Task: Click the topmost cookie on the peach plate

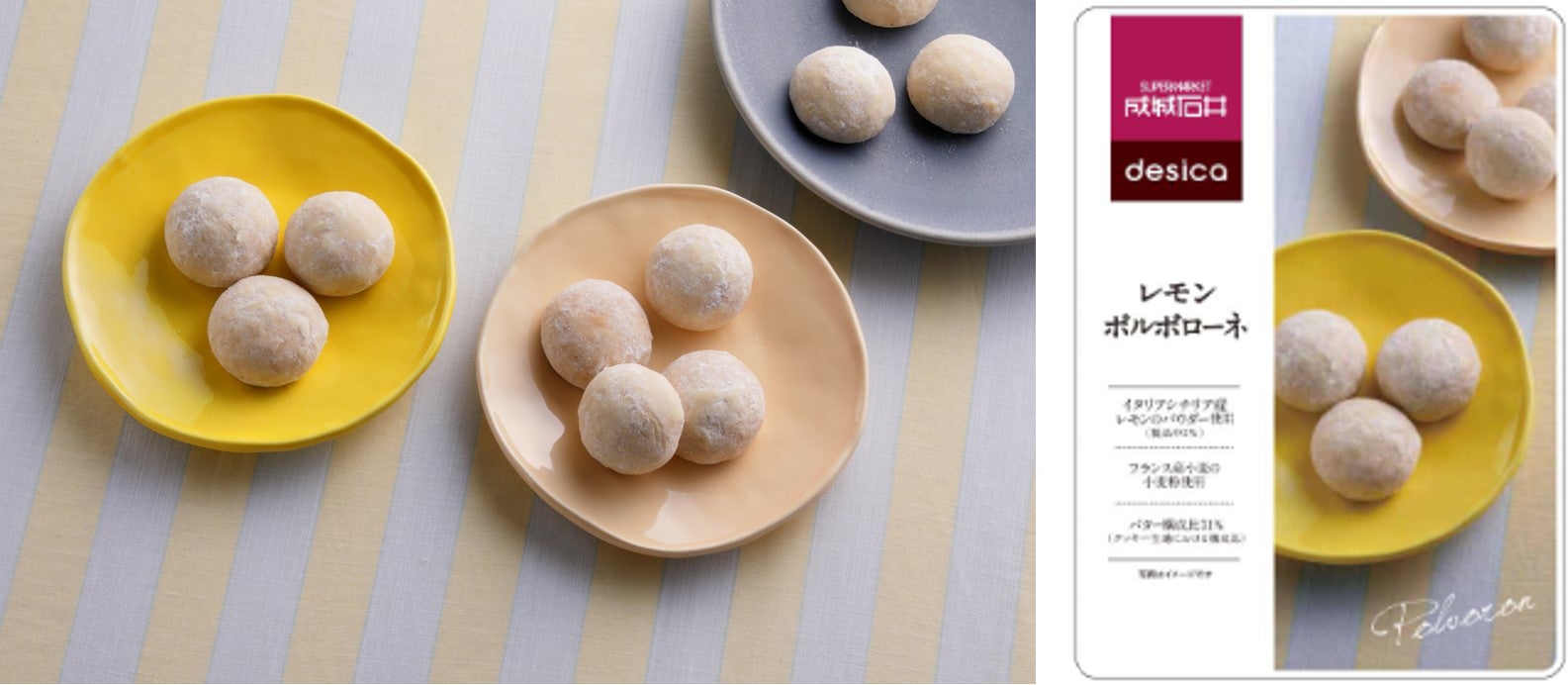Action: 698,277
